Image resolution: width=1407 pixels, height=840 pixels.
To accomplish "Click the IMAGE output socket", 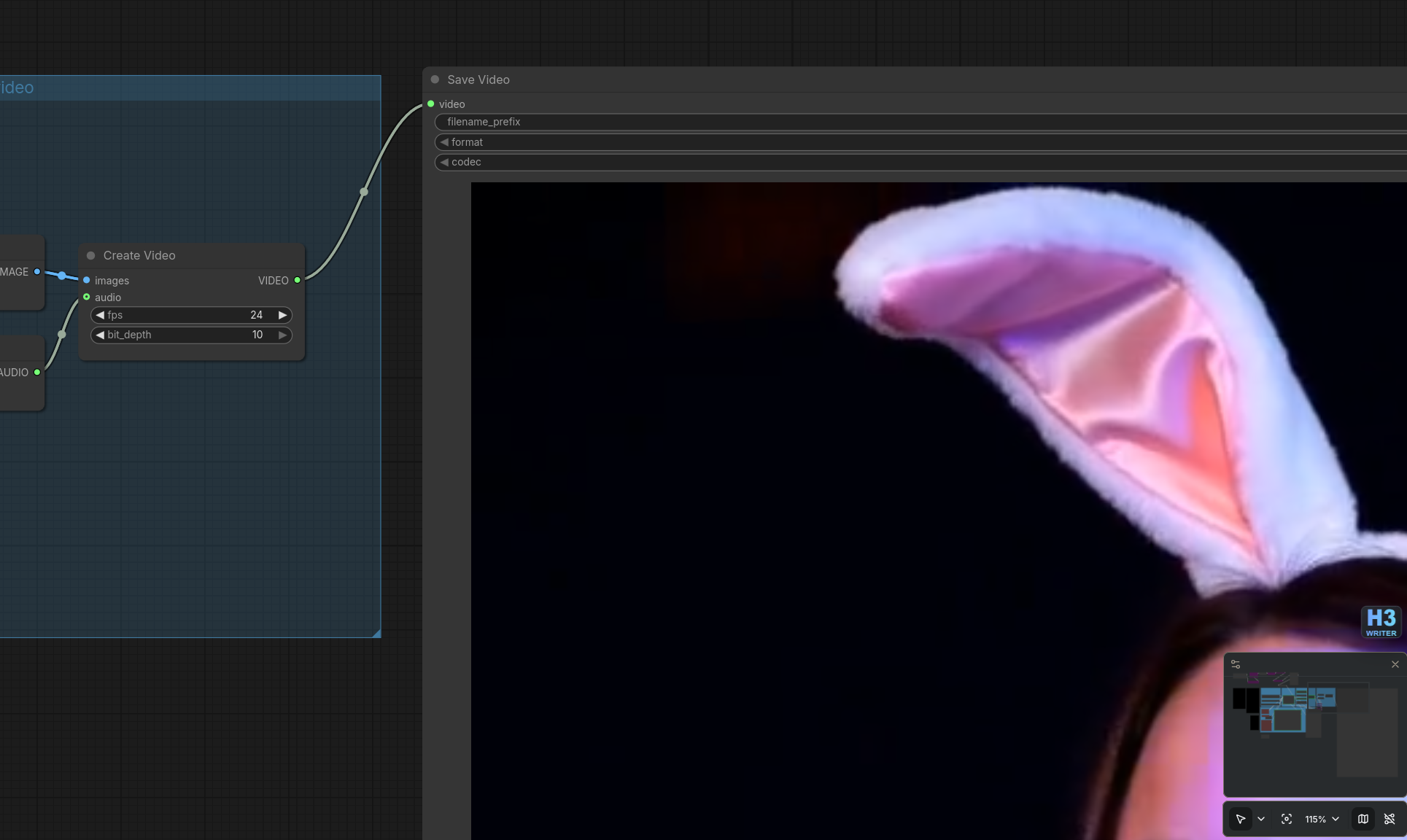I will click(37, 272).
